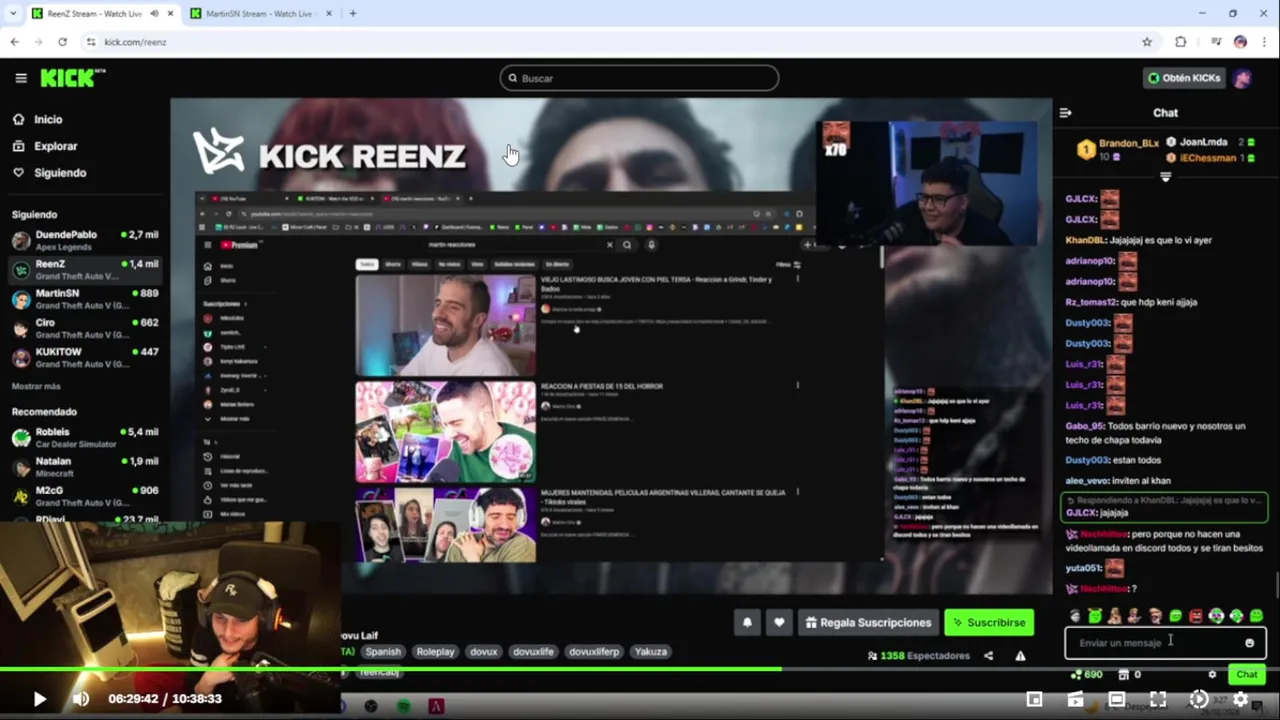Click the Yakuza tag
The width and height of the screenshot is (1280, 720).
pos(650,651)
